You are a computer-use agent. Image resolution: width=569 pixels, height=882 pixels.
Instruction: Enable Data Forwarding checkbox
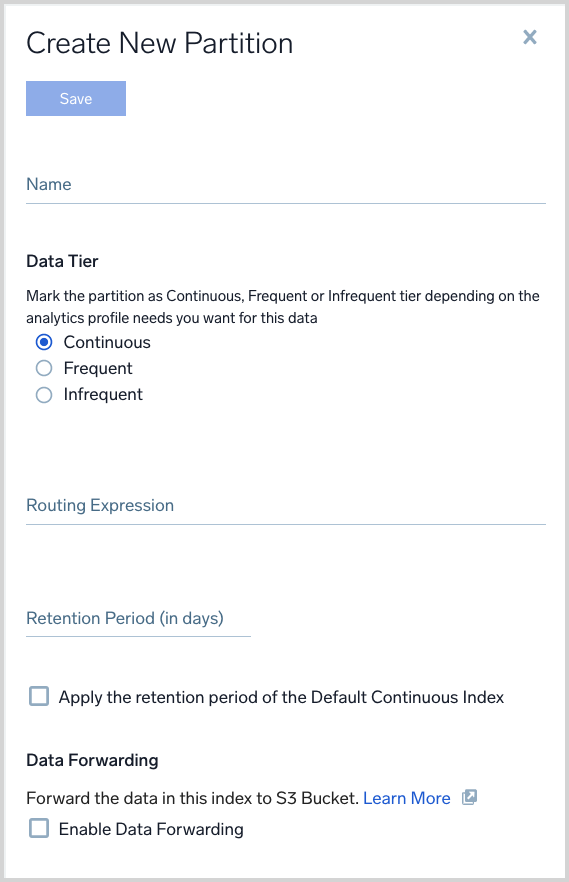click(x=39, y=828)
